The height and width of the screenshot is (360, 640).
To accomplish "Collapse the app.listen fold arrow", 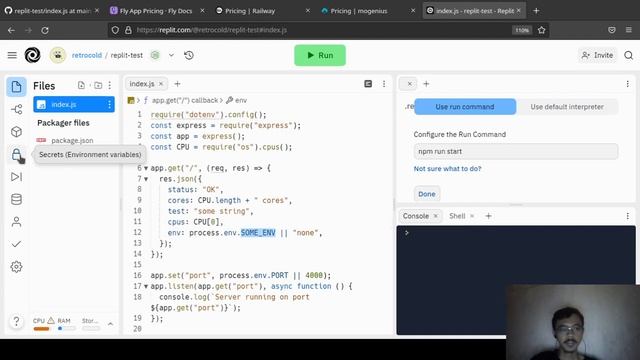I will click(146, 287).
